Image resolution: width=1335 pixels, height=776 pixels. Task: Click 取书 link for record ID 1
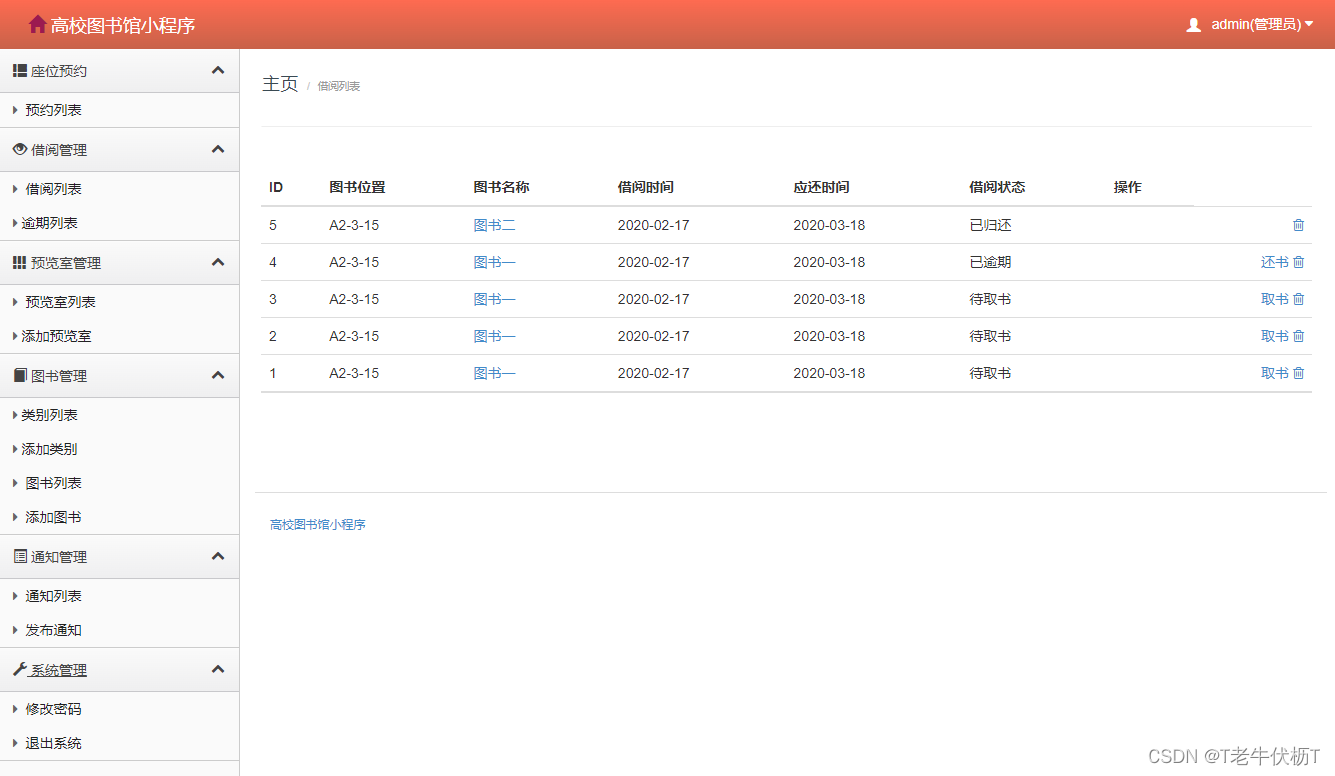click(x=1274, y=373)
